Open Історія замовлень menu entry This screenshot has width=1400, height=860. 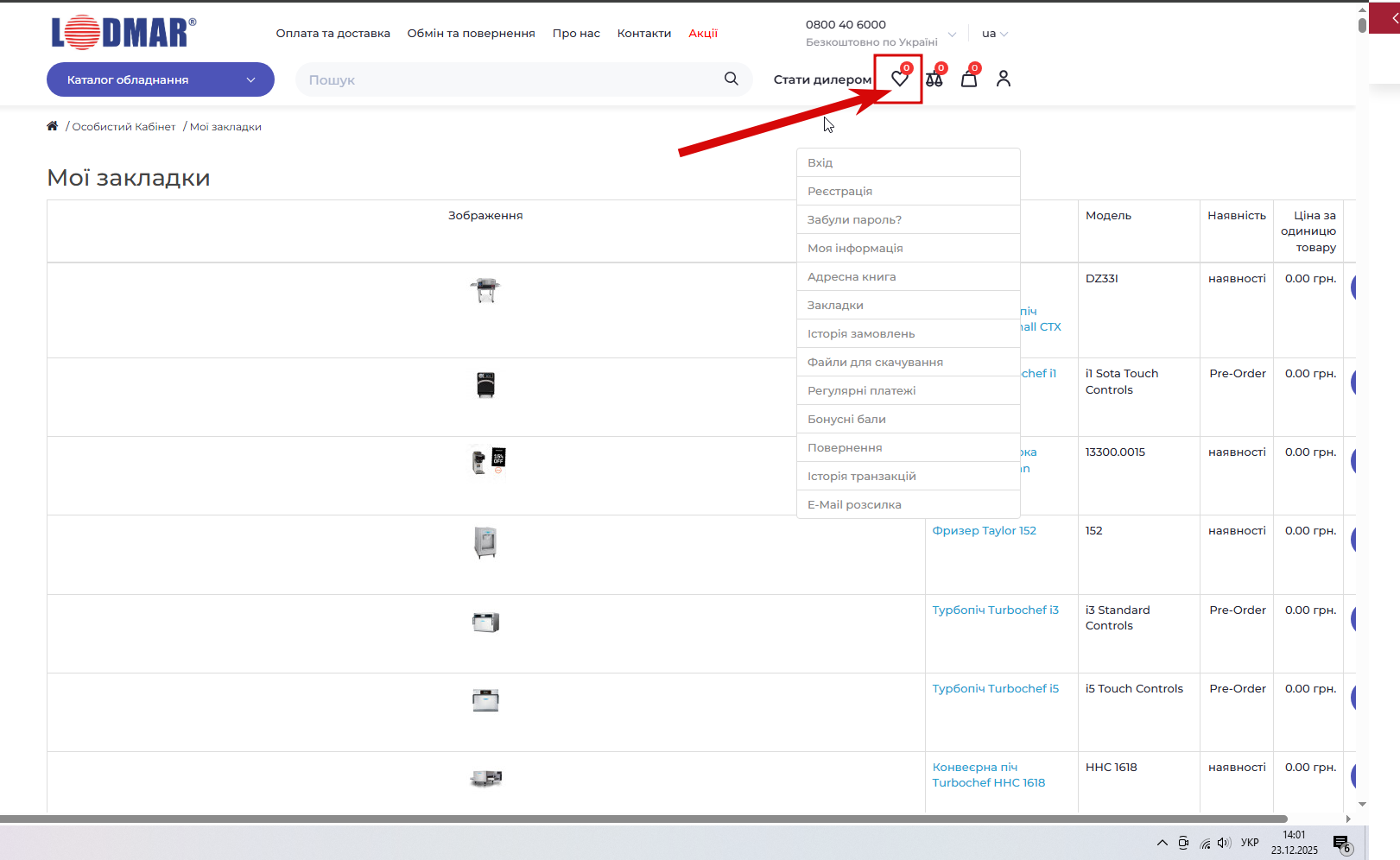click(x=909, y=333)
